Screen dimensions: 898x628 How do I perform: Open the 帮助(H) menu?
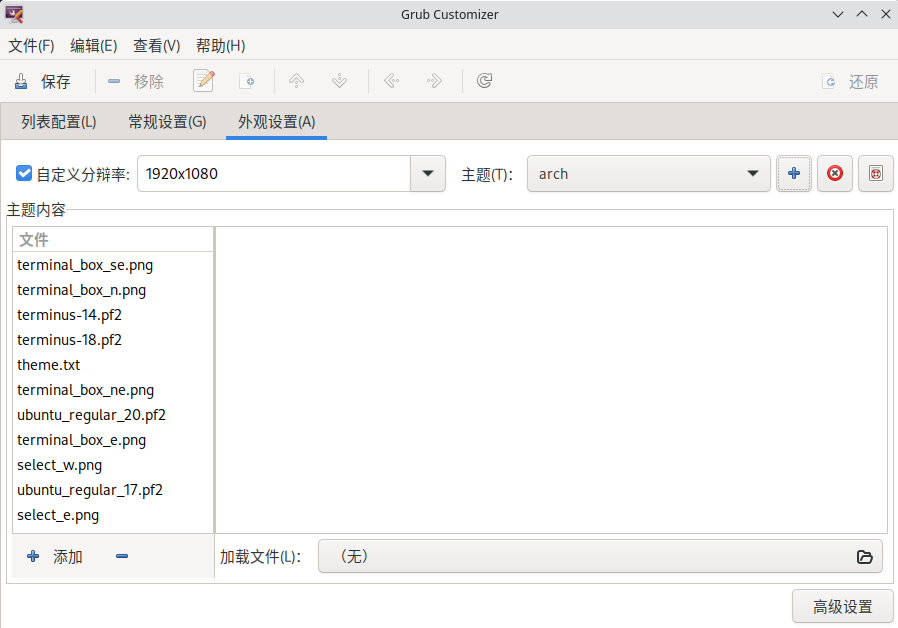[220, 46]
